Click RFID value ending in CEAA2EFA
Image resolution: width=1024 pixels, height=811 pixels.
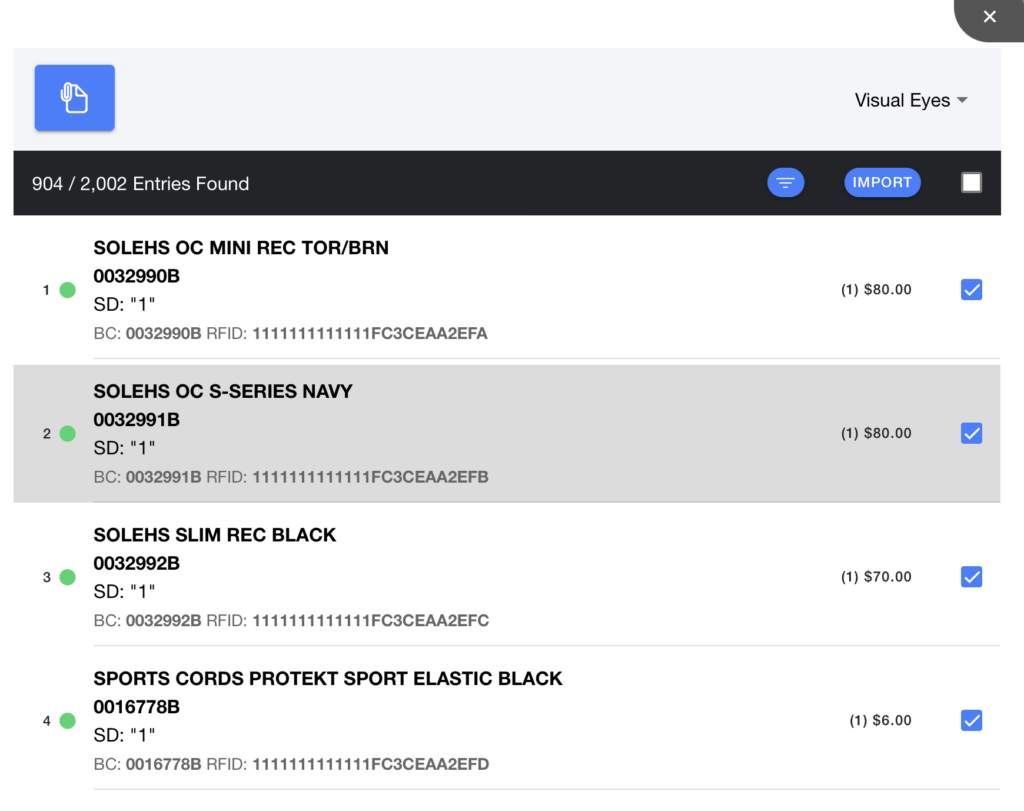[370, 334]
